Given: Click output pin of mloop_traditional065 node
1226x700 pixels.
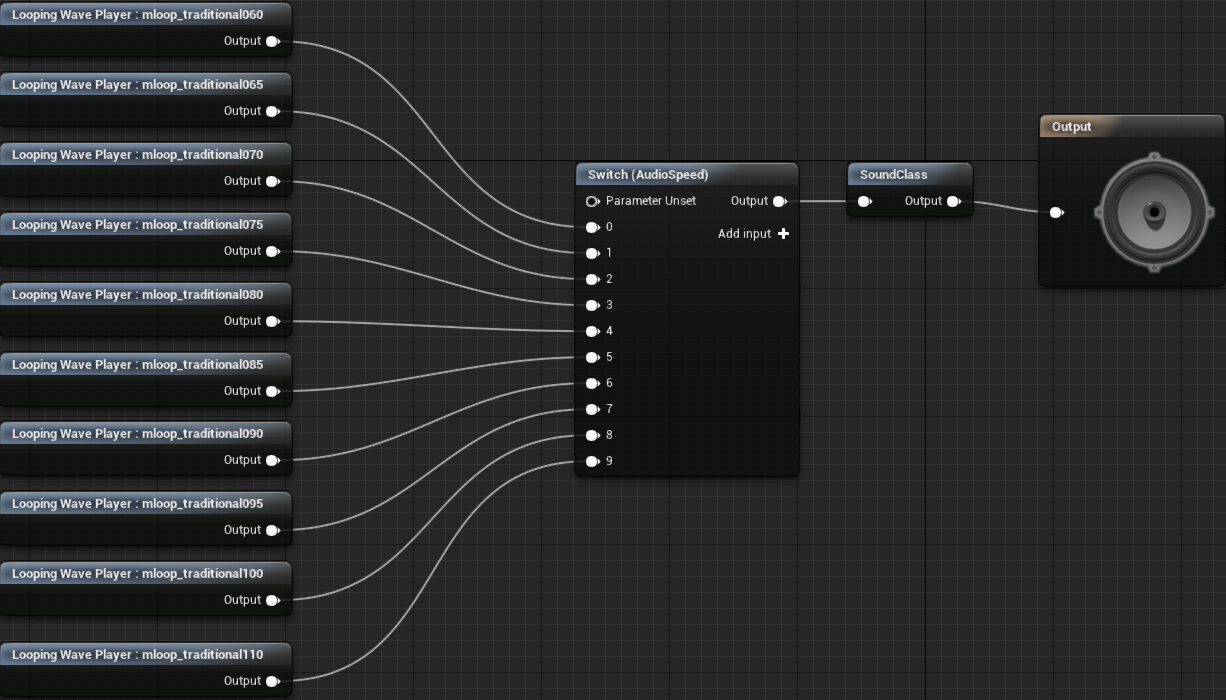Looking at the screenshot, I should 272,111.
